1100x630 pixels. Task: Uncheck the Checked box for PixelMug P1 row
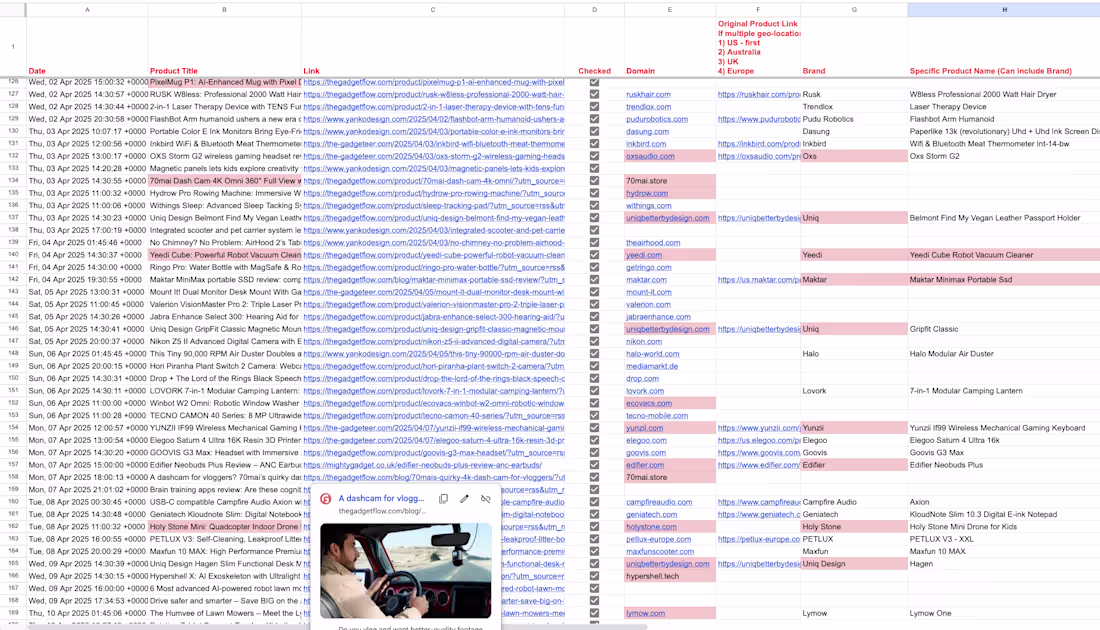pos(594,82)
